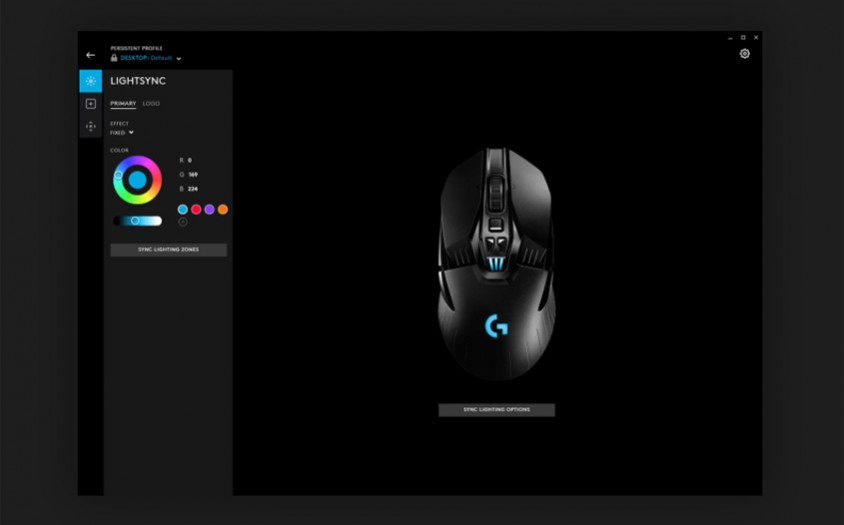
Task: Click the SYNC LIGHTING OPTIONS button
Action: click(x=496, y=410)
